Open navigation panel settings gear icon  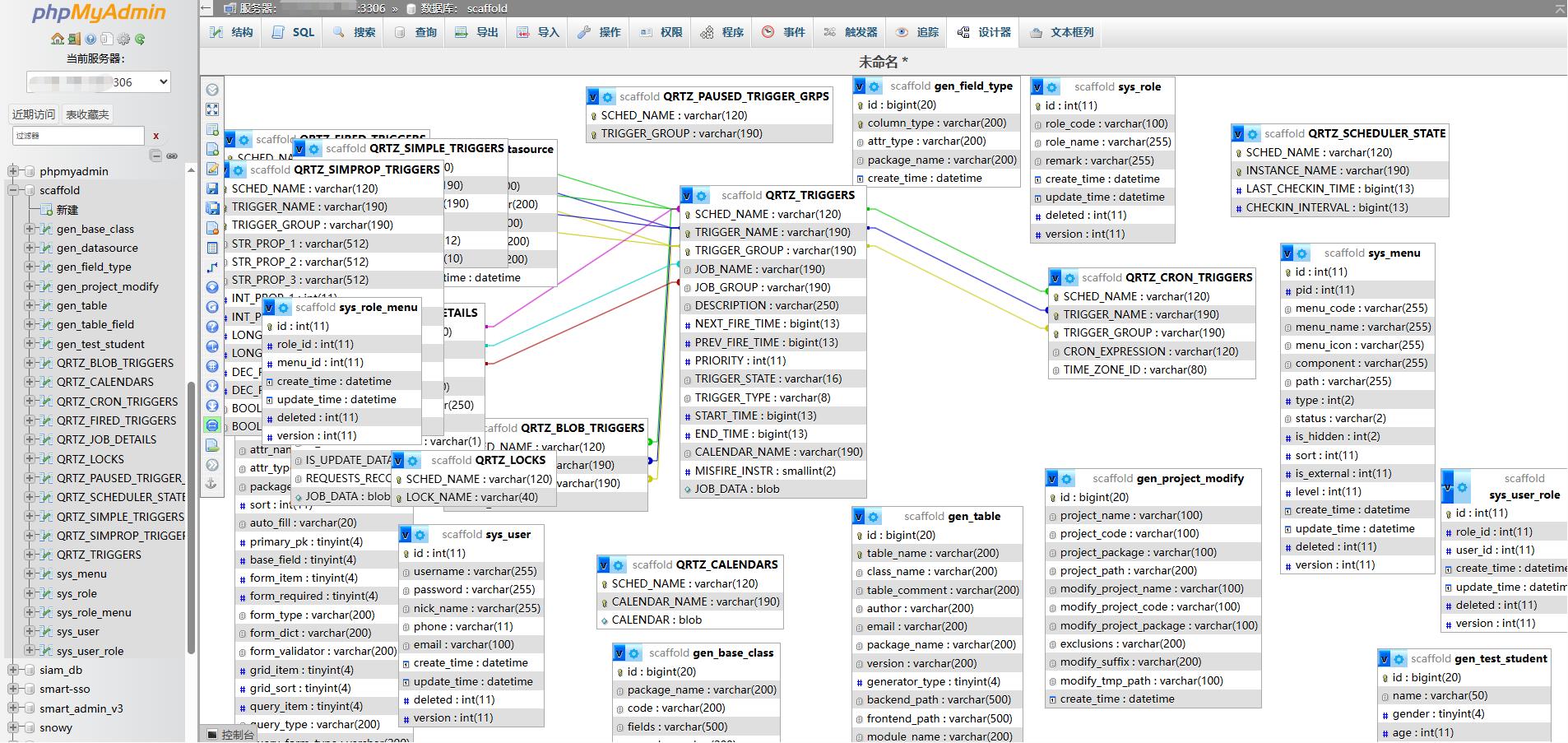[123, 39]
